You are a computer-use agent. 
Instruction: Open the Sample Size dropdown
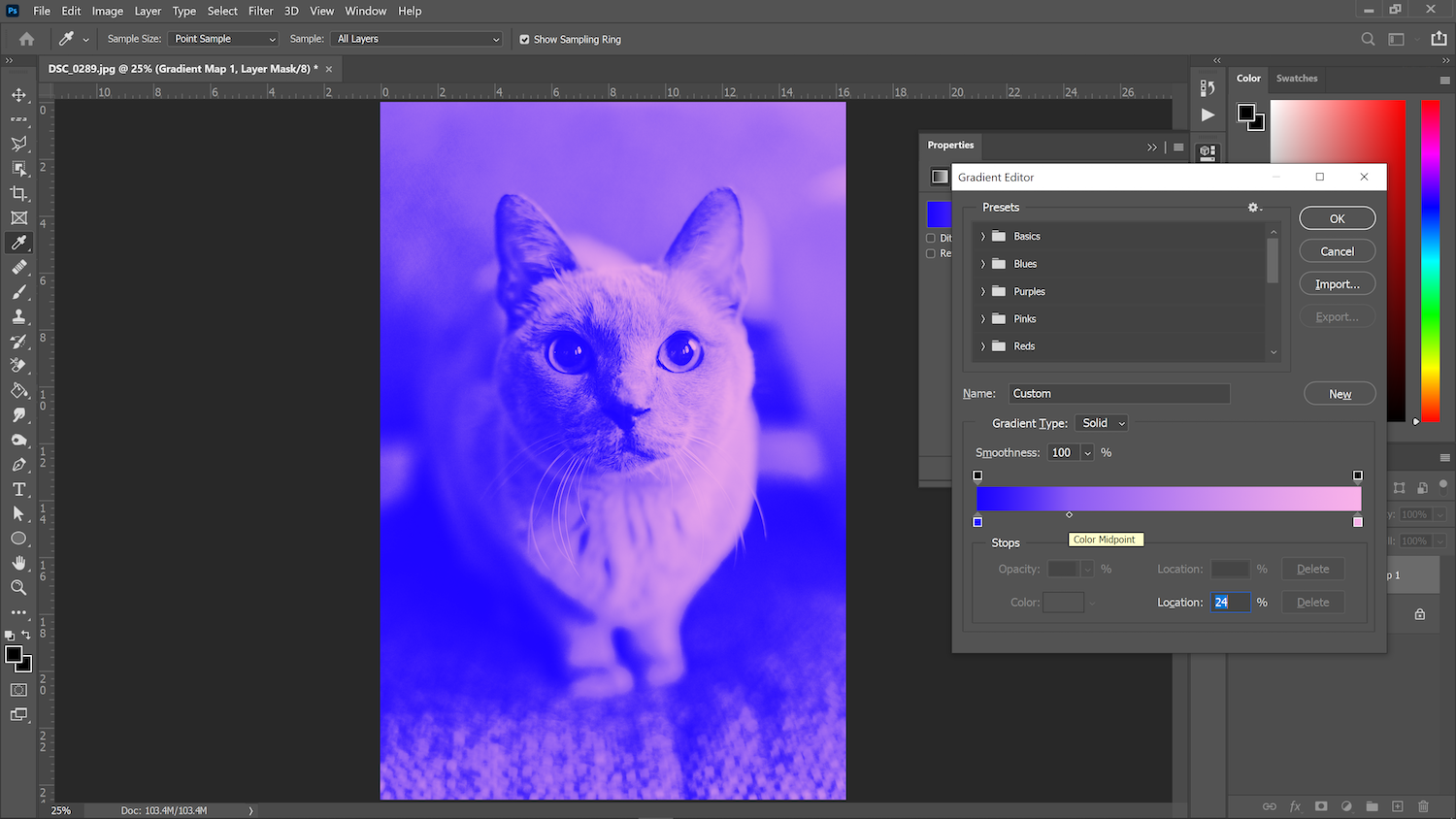click(x=223, y=39)
